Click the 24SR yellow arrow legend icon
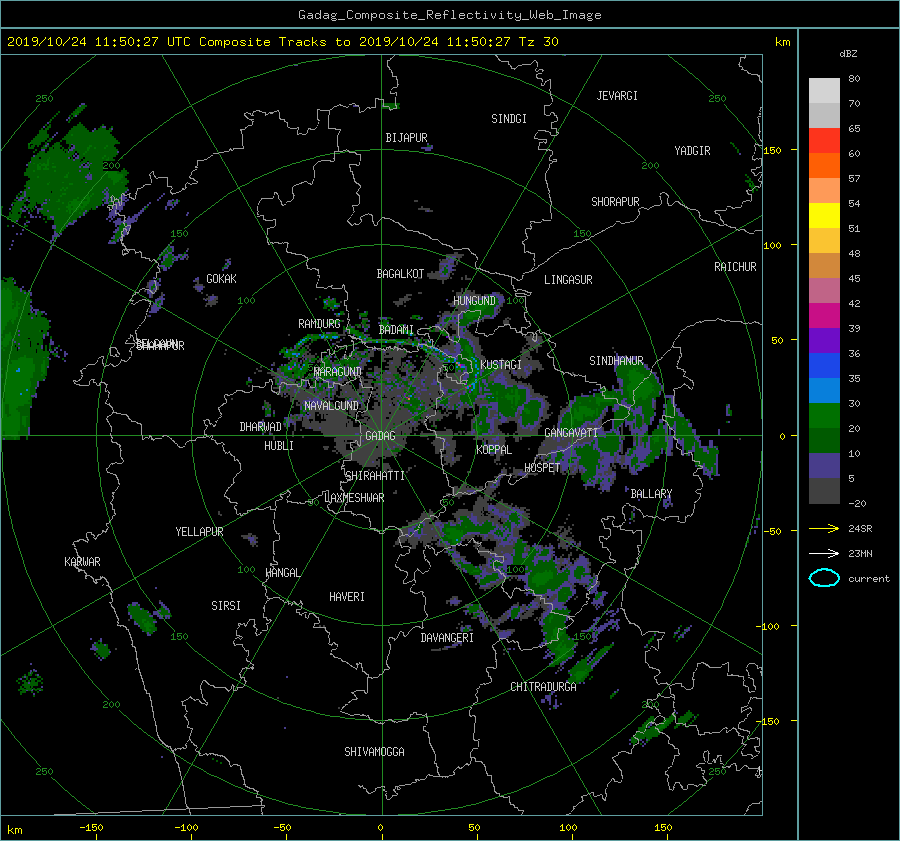 click(824, 528)
